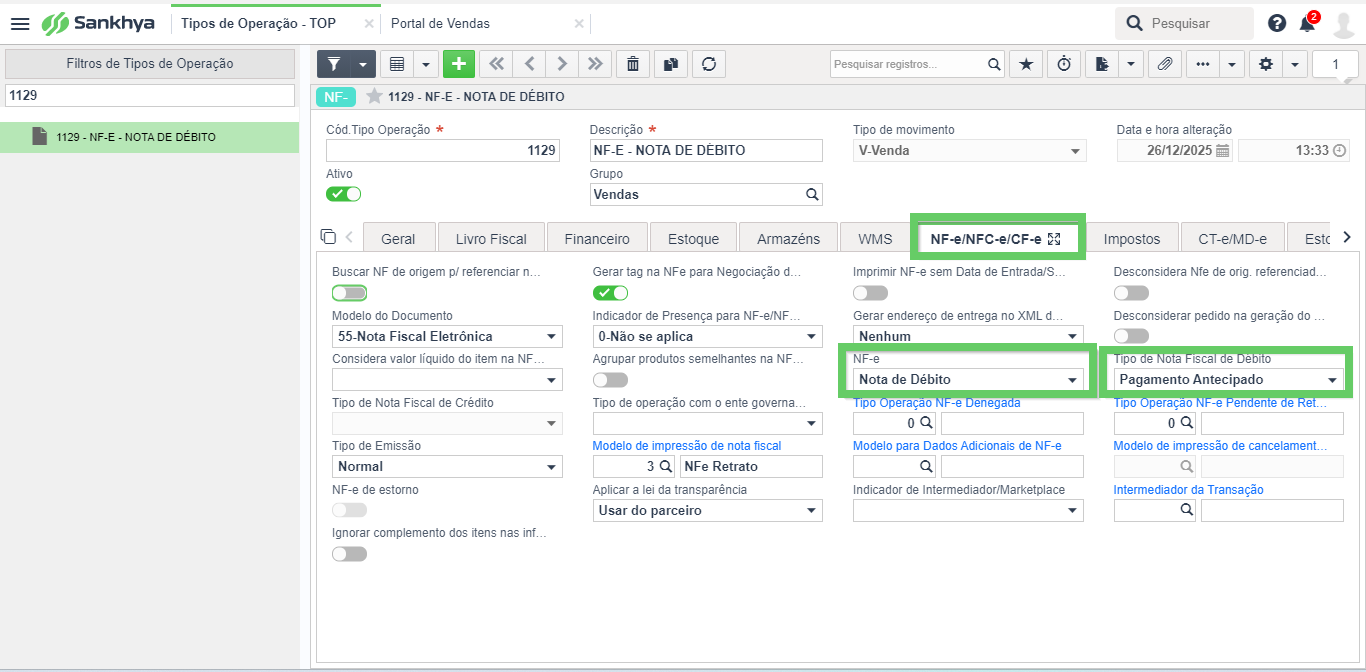Open the Livro Fiscal tab

491,239
